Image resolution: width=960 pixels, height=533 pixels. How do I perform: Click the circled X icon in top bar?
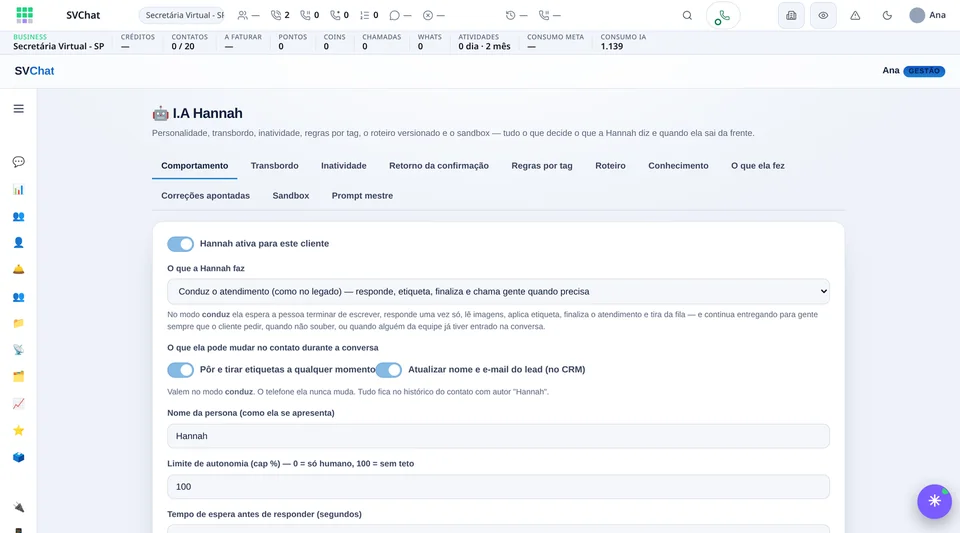pyautogui.click(x=428, y=15)
